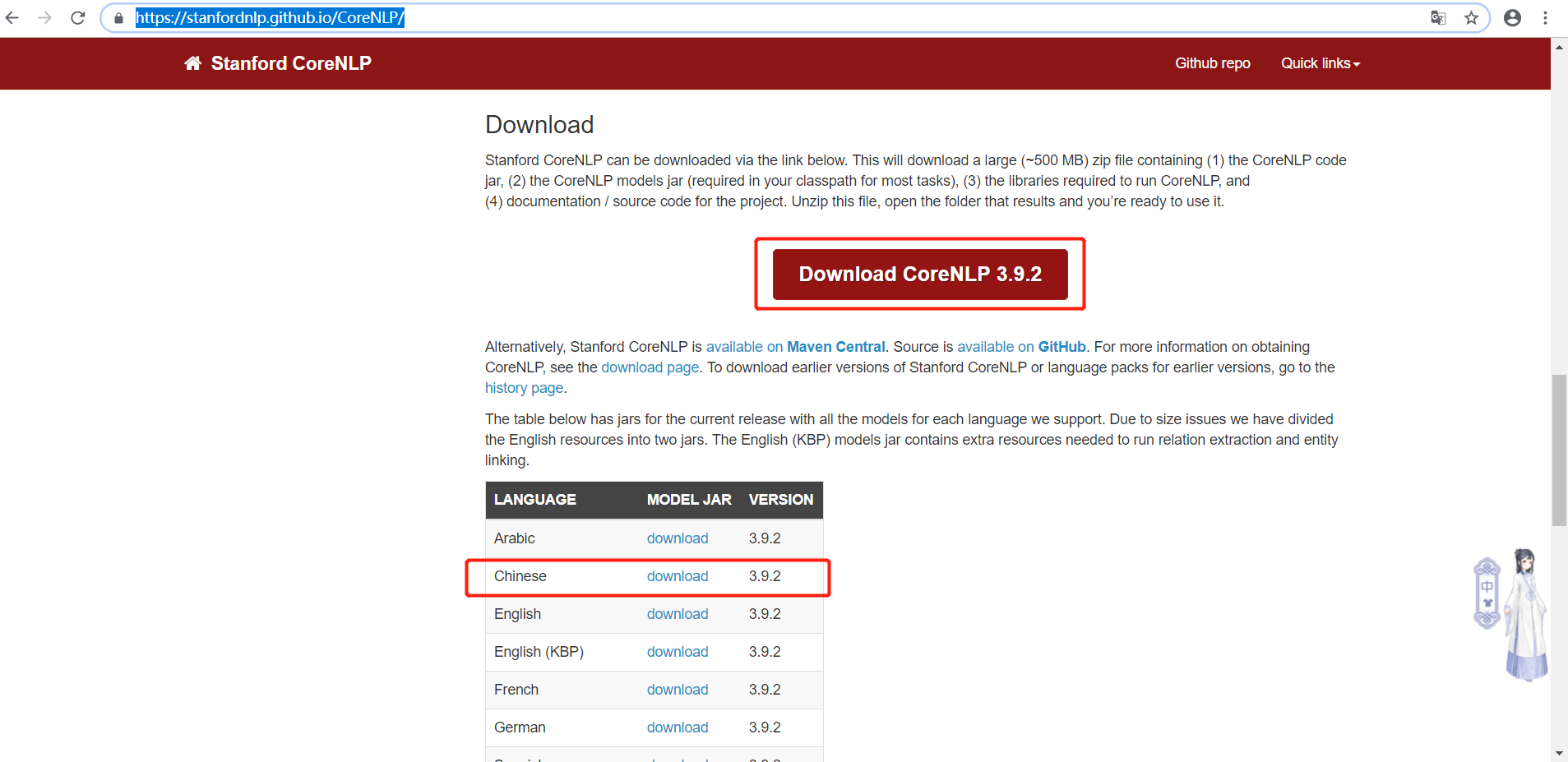Click the padlock site security icon
Viewport: 1568px width, 762px height.
119,18
